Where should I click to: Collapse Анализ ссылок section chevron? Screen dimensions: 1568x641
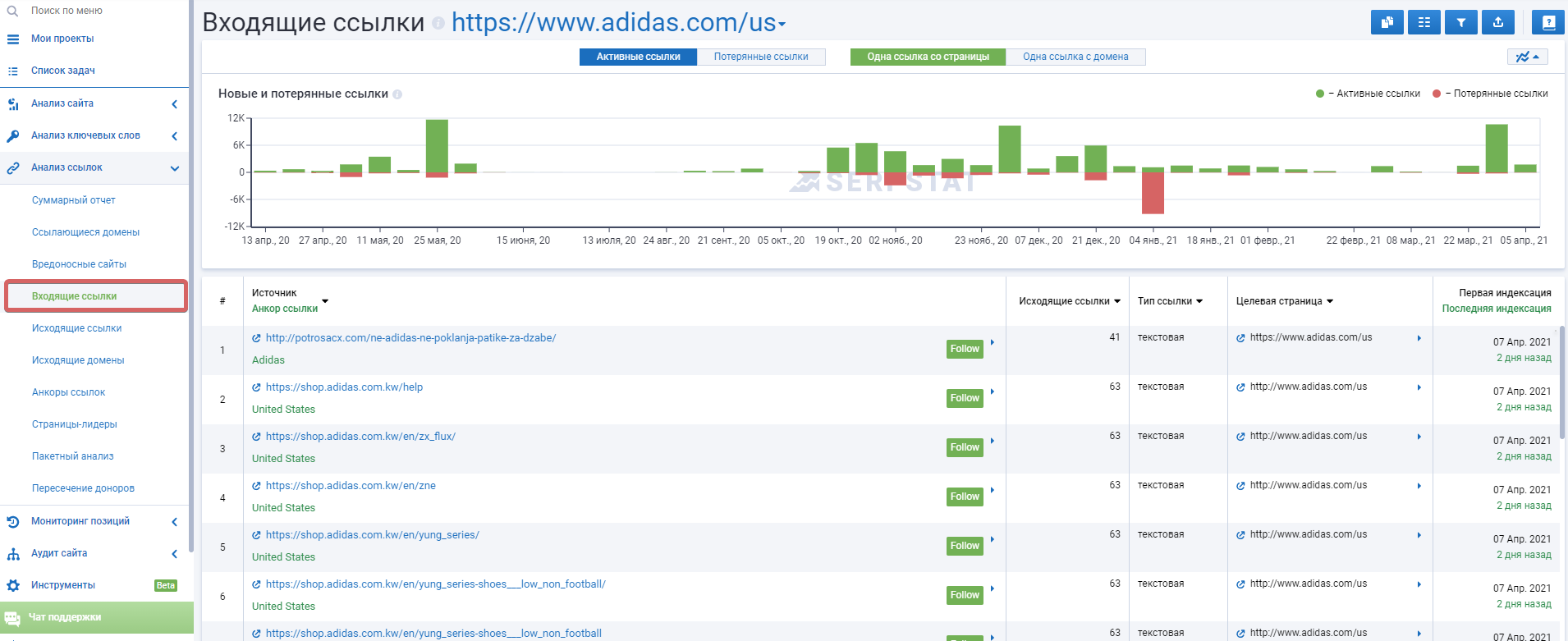pos(174,168)
